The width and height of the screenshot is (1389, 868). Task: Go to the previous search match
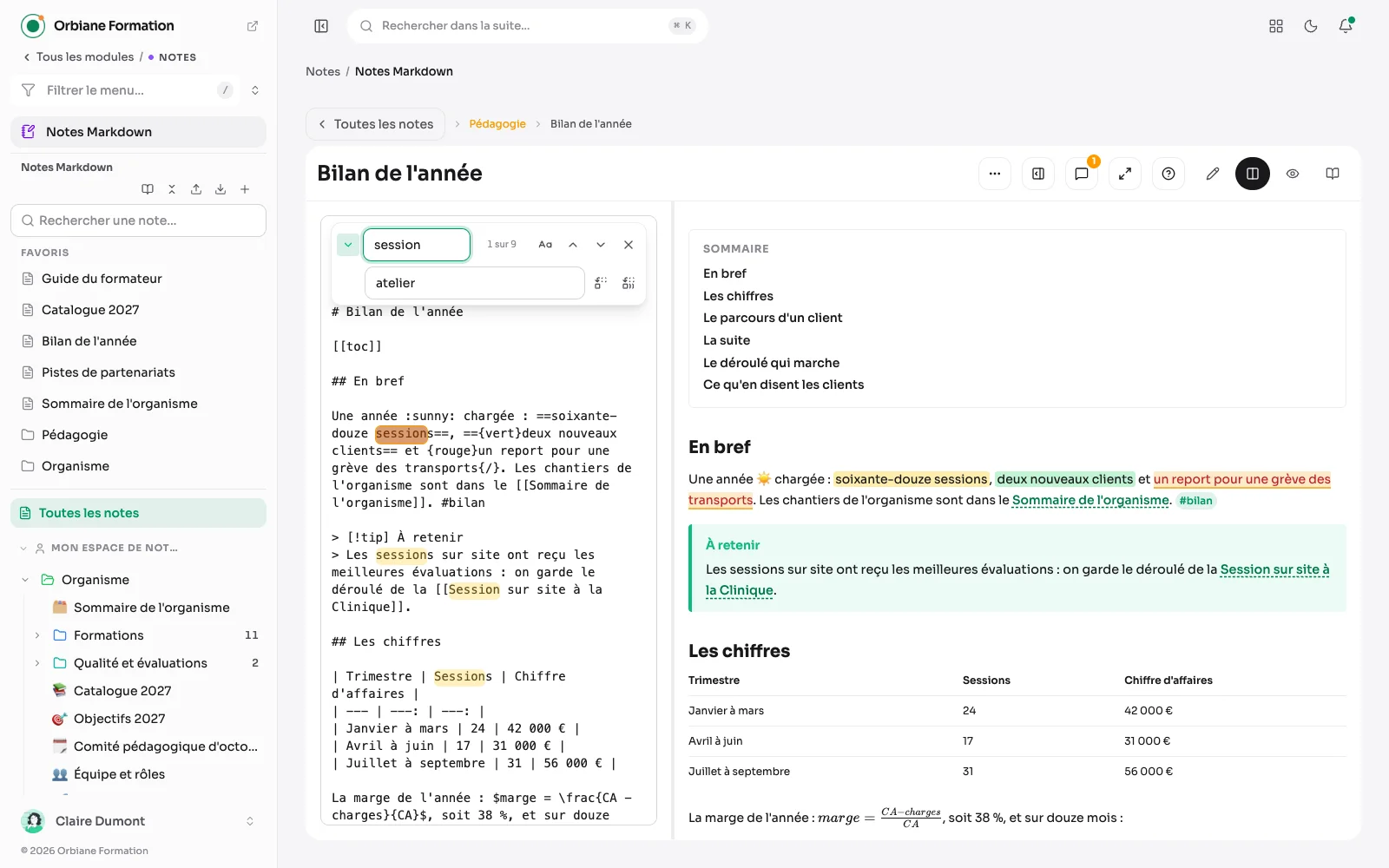coord(573,245)
